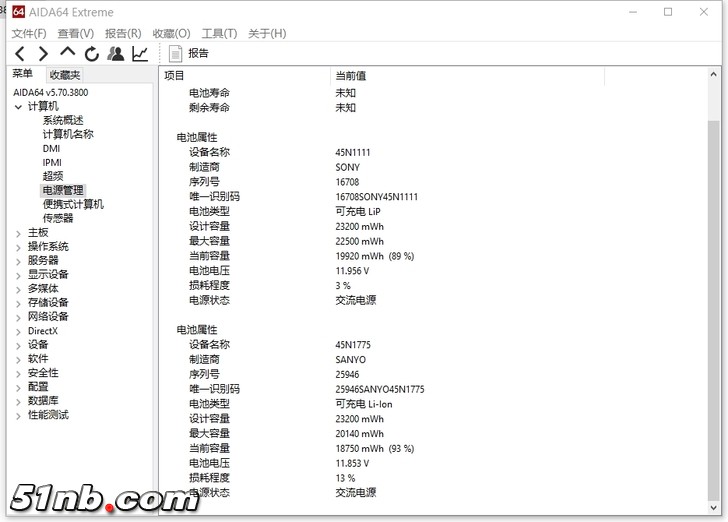Expand the 网络设备 tree node
The image size is (728, 522).
18,317
